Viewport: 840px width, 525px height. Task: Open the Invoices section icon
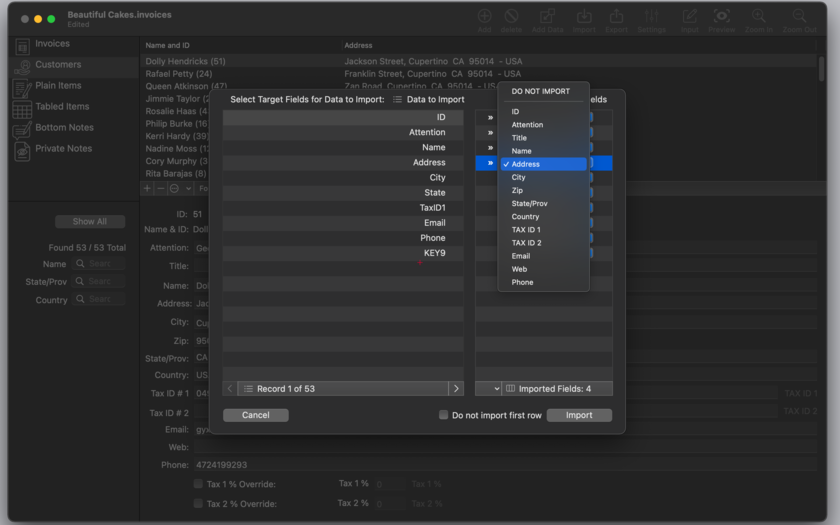[22, 45]
